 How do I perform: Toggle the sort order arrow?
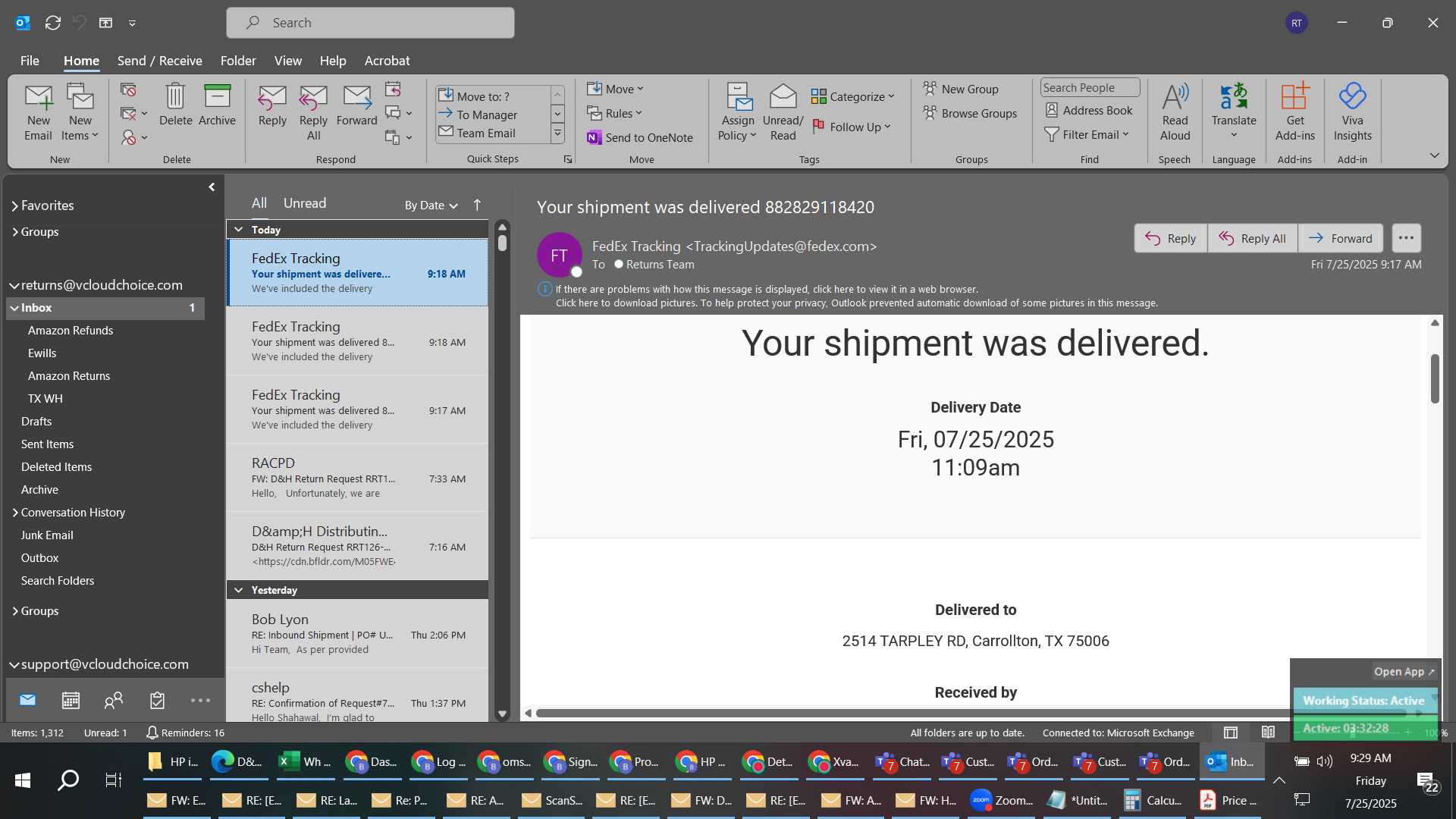pyautogui.click(x=477, y=205)
